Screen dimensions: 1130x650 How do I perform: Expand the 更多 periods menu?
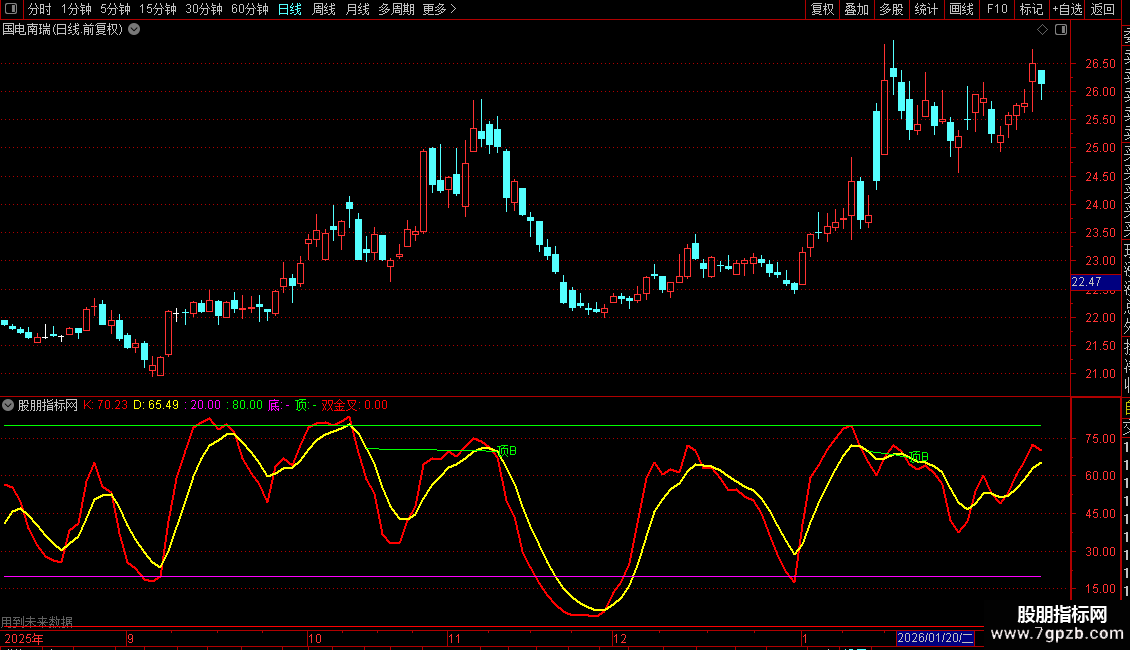pyautogui.click(x=439, y=10)
